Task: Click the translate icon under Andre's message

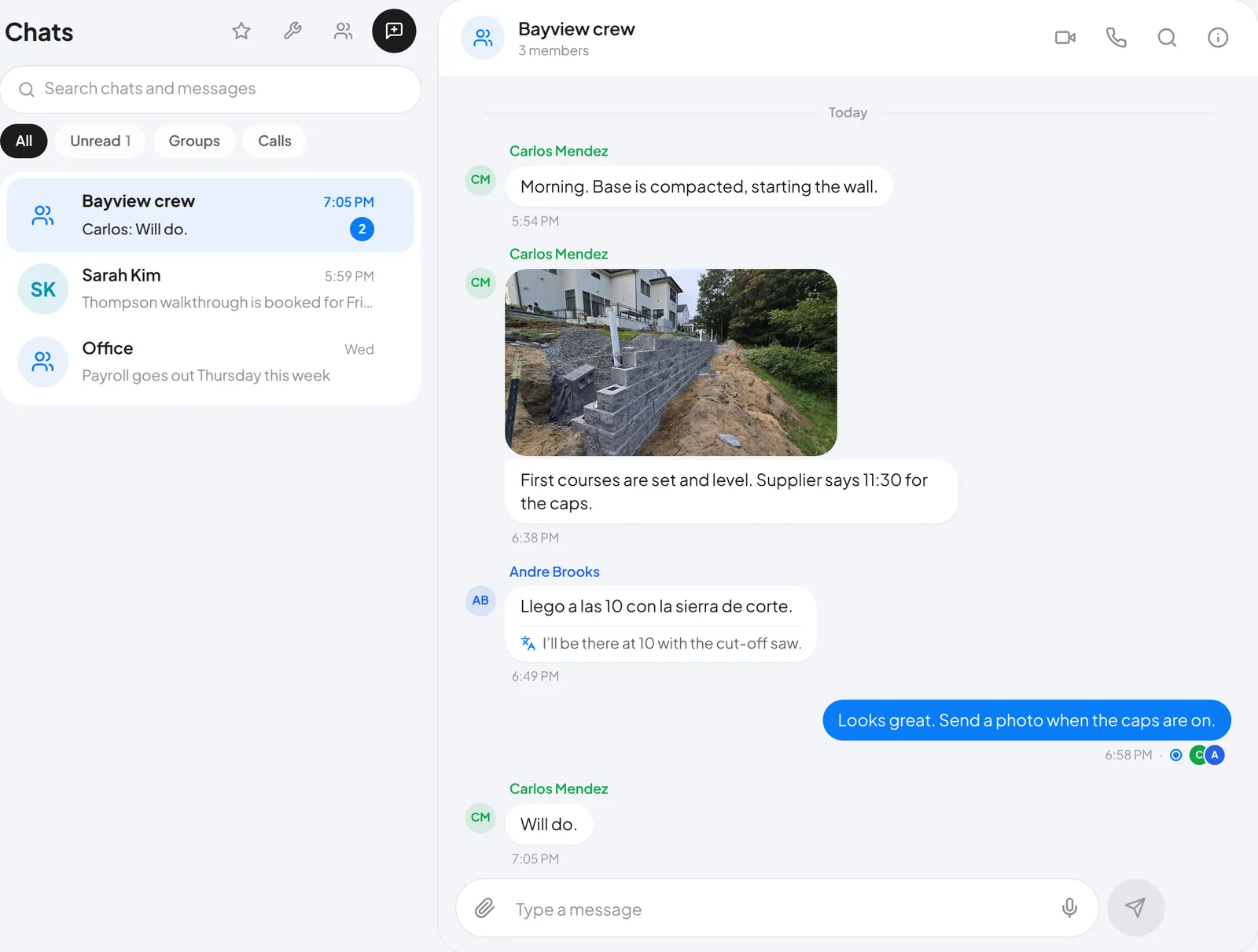Action: (528, 643)
